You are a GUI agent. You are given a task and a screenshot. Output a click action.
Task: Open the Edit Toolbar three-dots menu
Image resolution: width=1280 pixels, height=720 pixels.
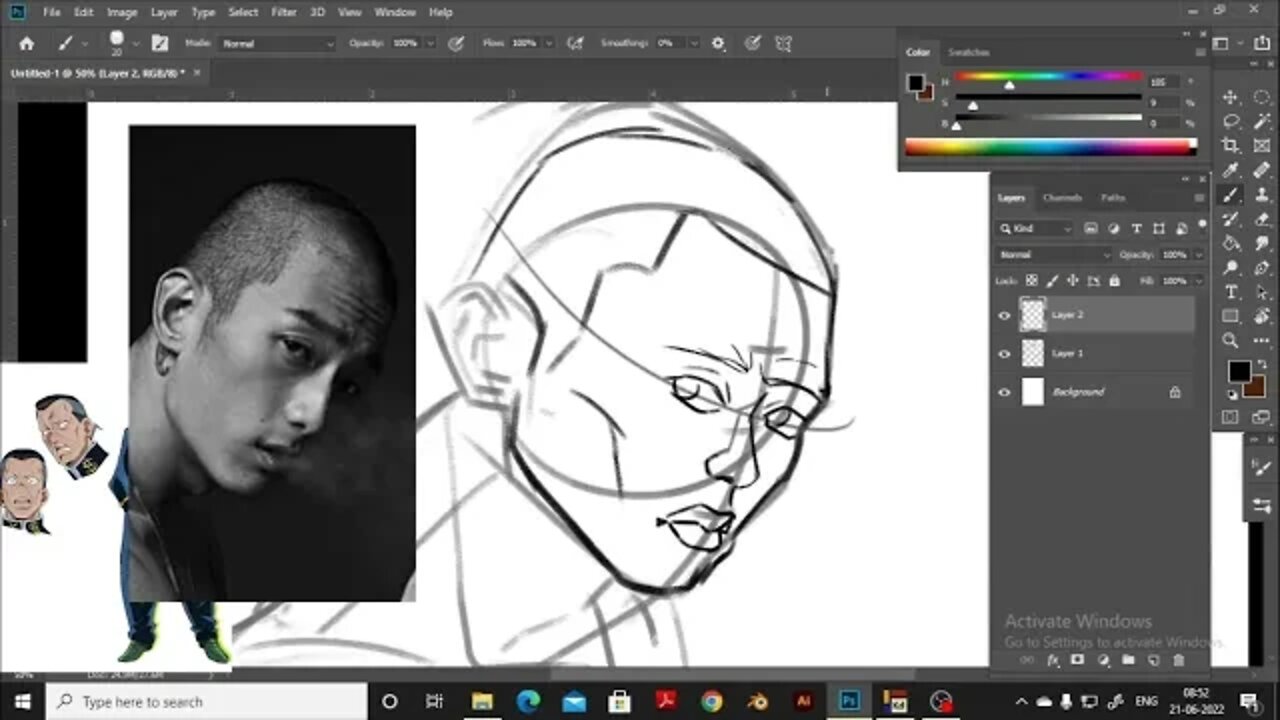[1261, 341]
